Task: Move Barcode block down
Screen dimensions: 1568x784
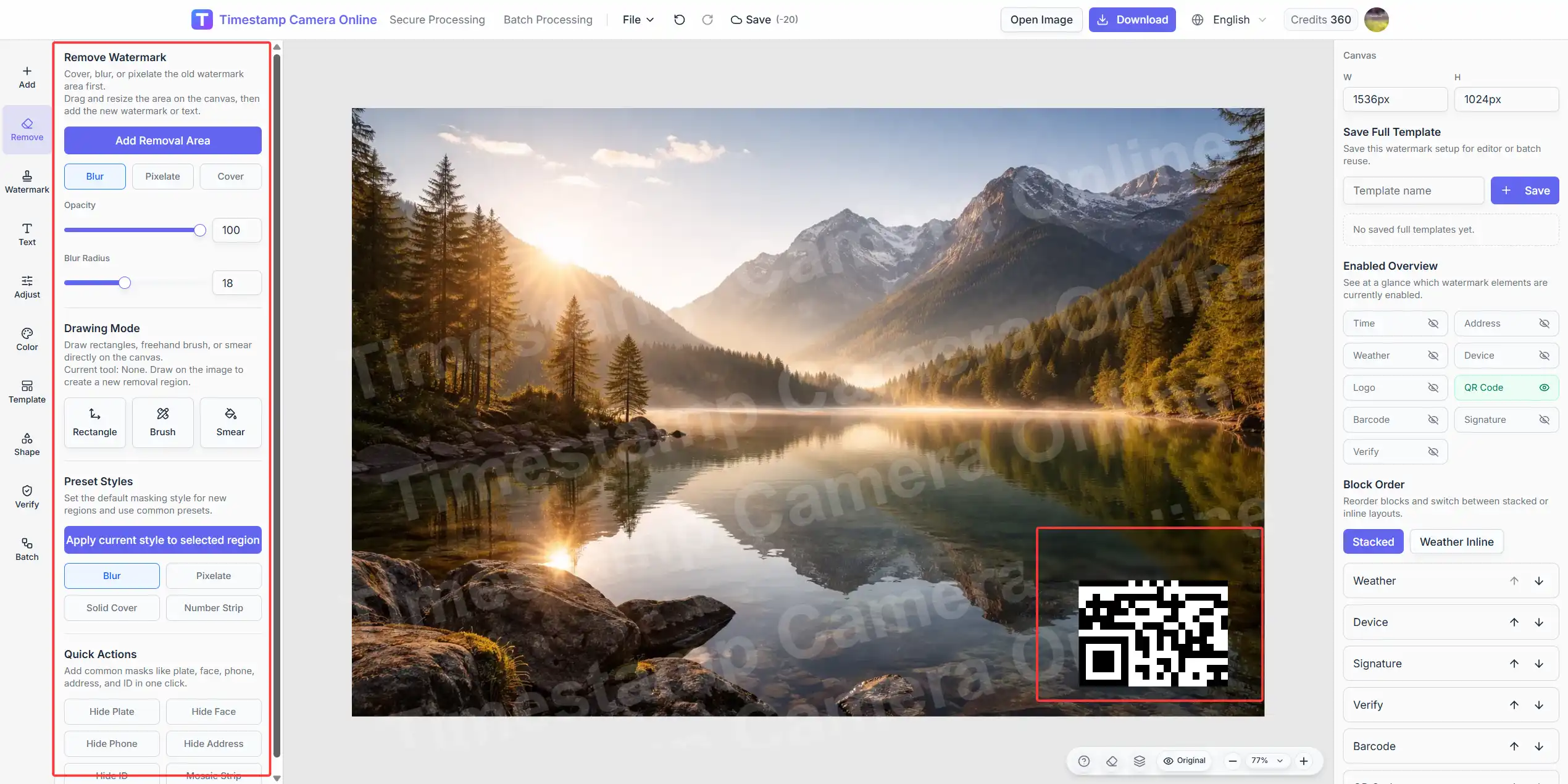Action: [x=1539, y=746]
